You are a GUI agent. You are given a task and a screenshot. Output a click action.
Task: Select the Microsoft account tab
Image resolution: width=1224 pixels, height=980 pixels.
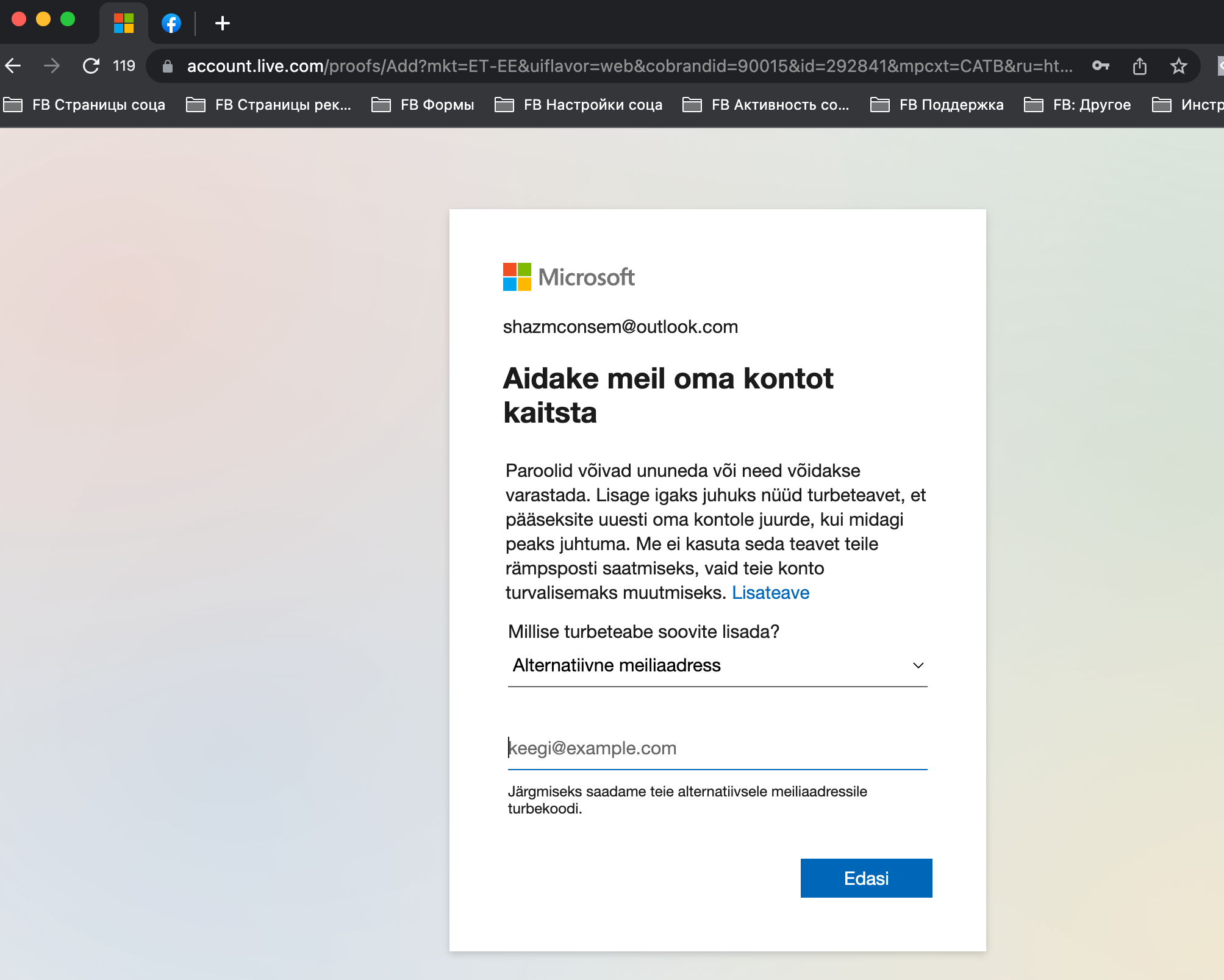coord(124,23)
